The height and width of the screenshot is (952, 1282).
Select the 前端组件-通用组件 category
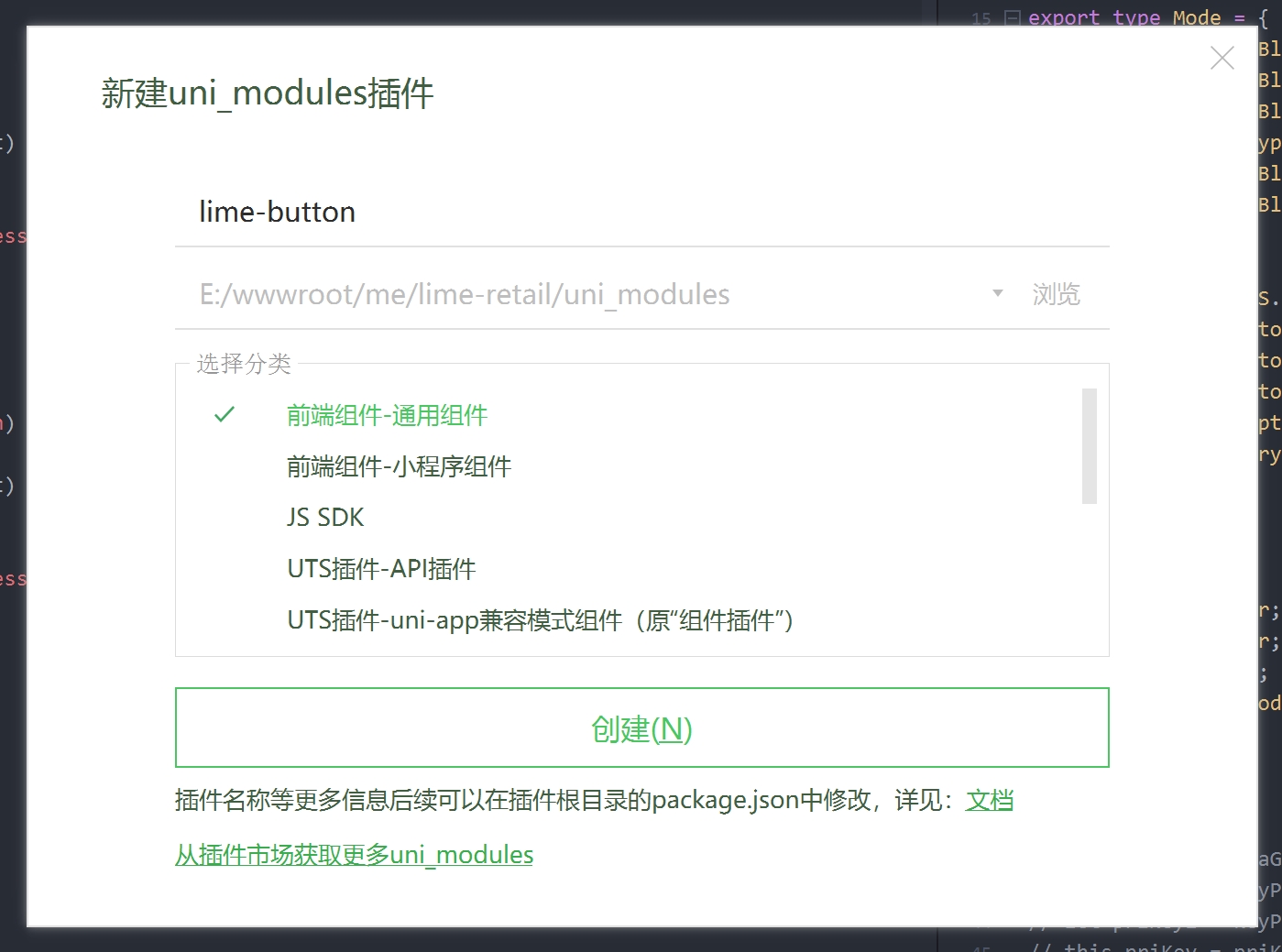click(x=387, y=416)
